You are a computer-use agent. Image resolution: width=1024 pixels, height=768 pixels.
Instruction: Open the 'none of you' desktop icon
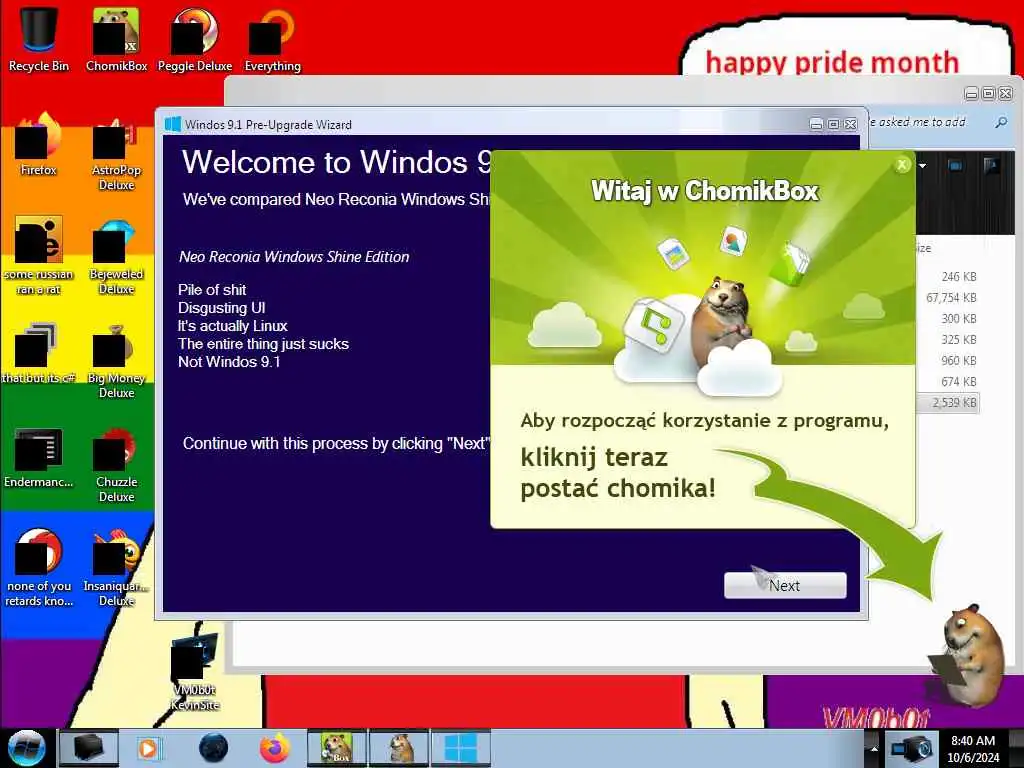pos(39,567)
